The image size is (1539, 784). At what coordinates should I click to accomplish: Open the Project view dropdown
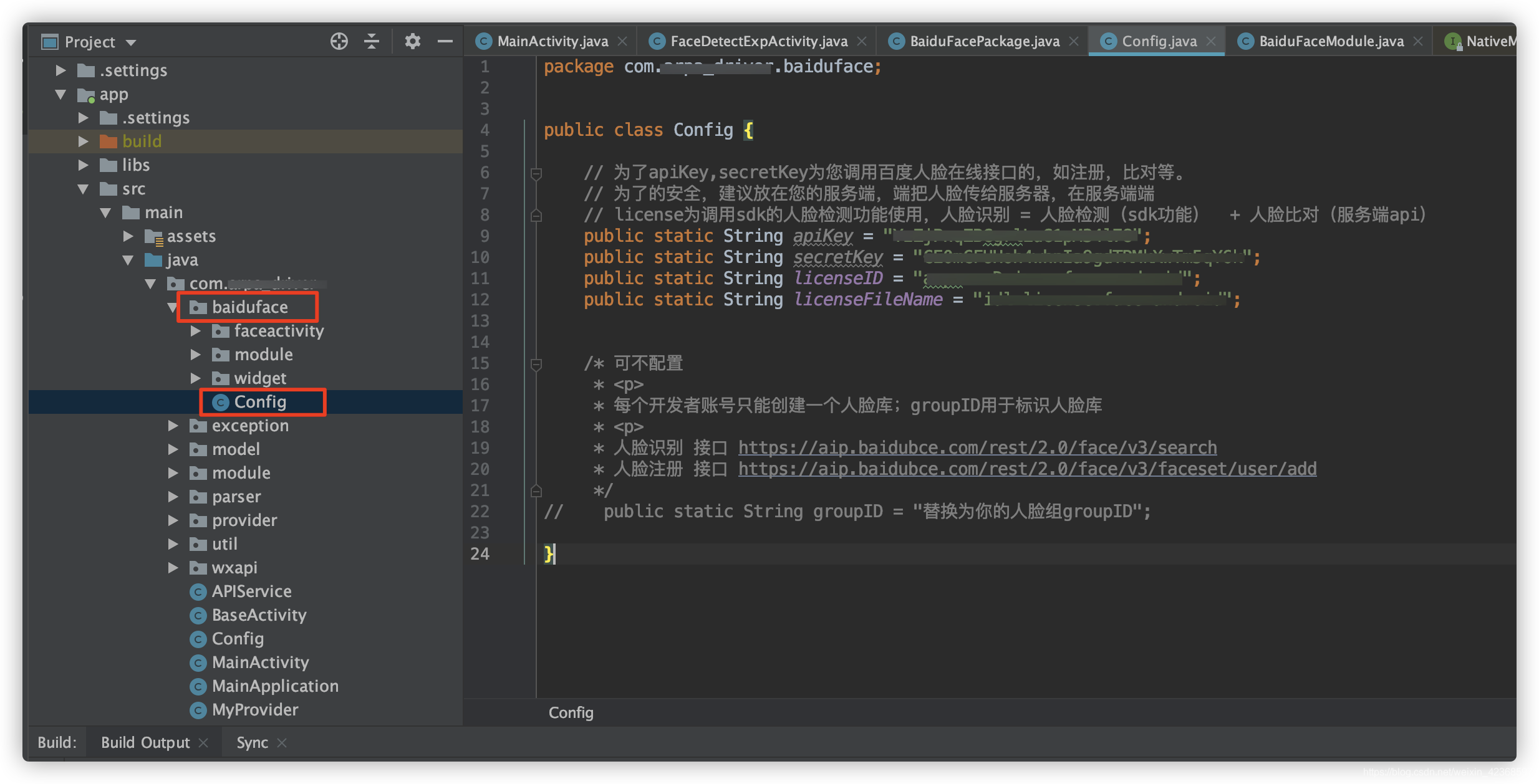click(131, 42)
